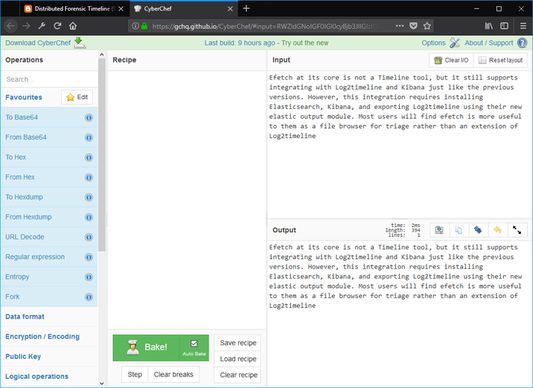Select the Entropy operation

coord(50,277)
